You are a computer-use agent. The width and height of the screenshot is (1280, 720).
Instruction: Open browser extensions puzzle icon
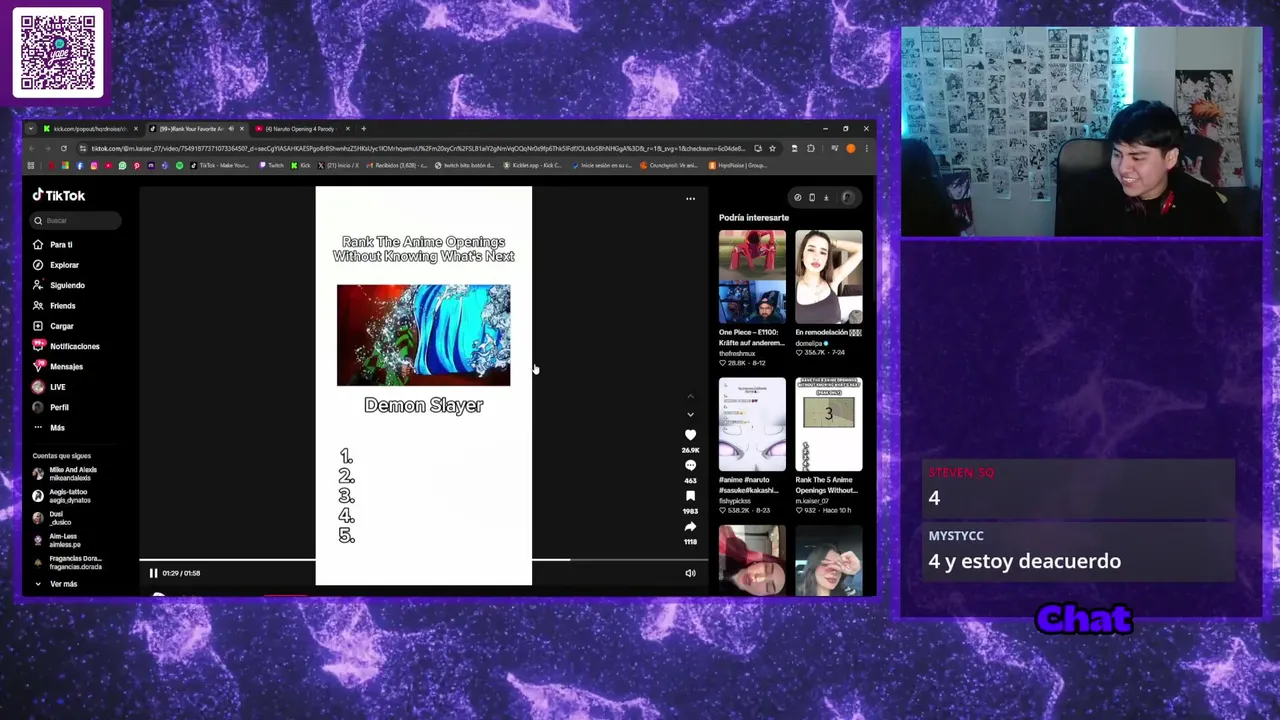tap(811, 149)
